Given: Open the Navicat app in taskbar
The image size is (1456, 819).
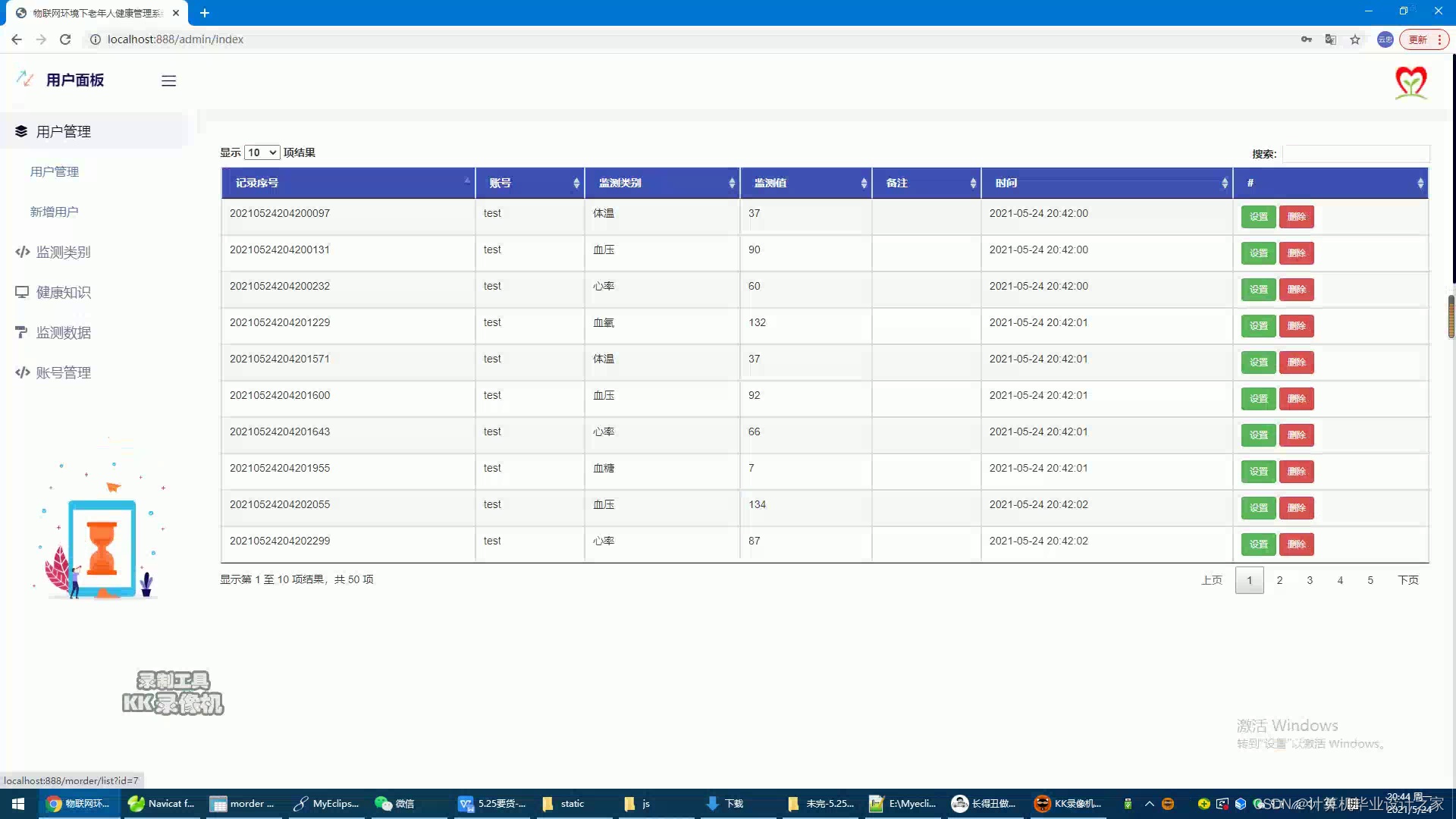Looking at the screenshot, I should point(162,803).
